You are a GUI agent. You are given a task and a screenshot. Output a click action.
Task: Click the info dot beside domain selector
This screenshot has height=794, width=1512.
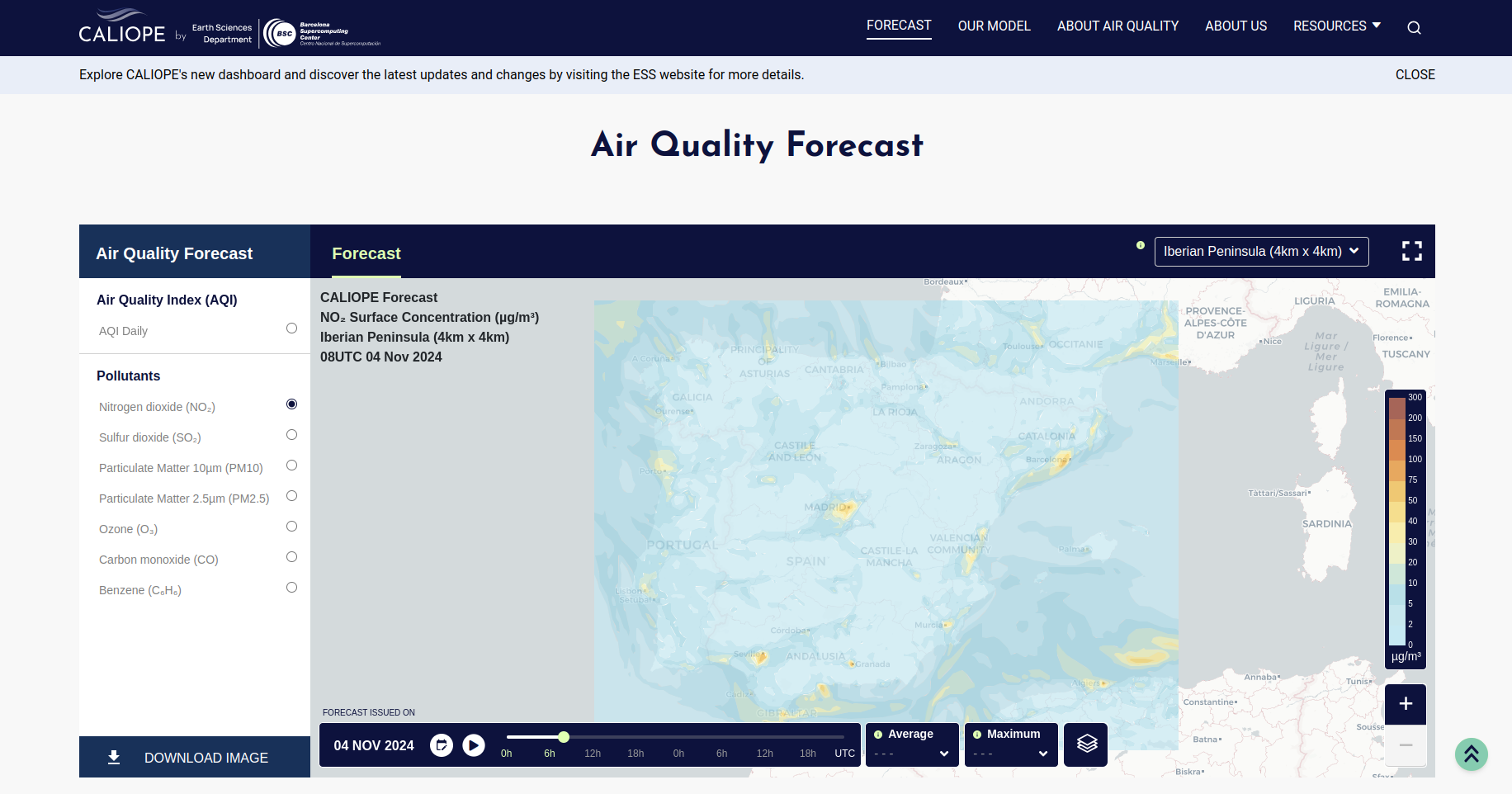pos(1141,245)
